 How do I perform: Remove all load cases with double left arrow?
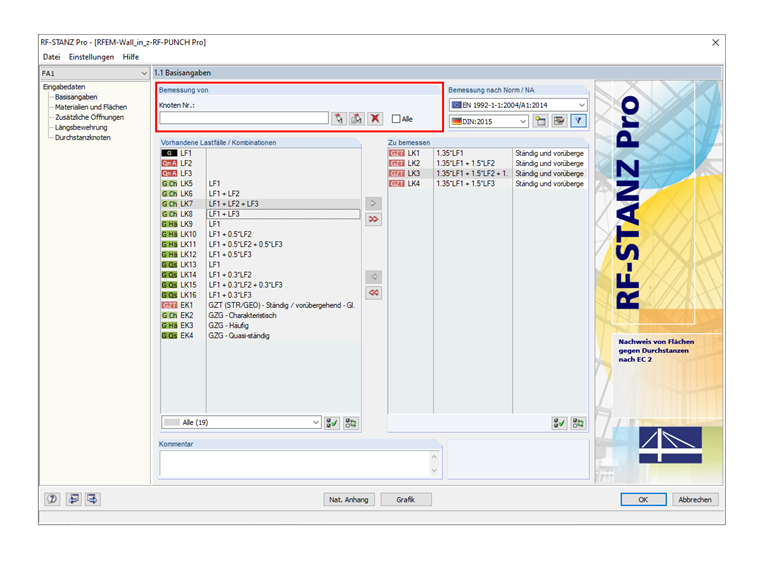pos(373,293)
